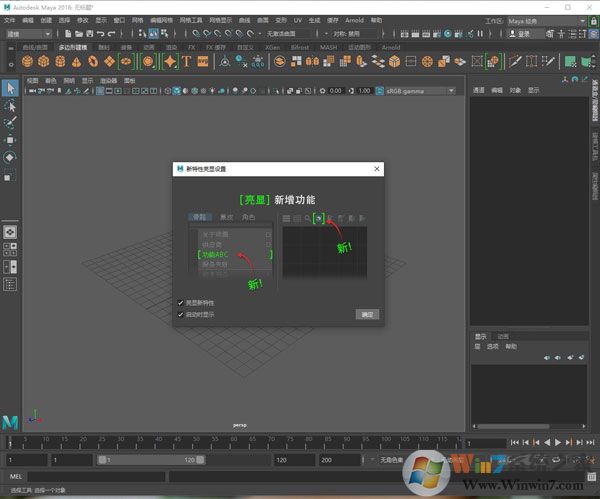Uncheck the 亮显新特性 checkbox
600x499 pixels.
tap(180, 302)
